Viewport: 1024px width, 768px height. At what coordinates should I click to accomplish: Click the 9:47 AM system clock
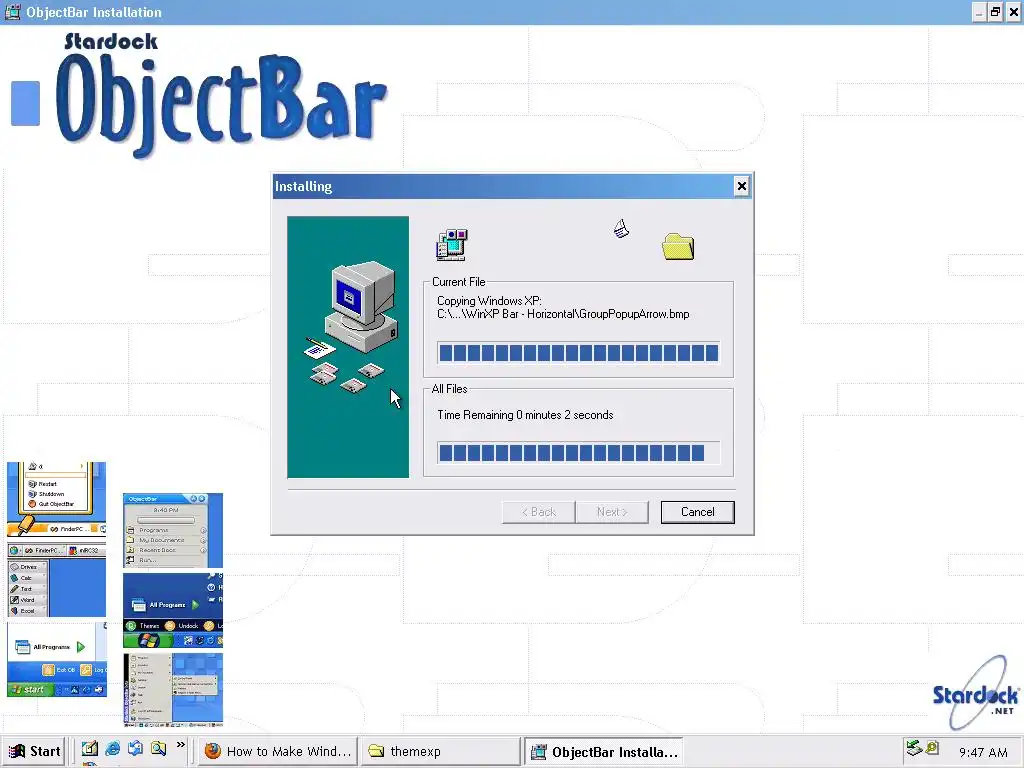983,752
